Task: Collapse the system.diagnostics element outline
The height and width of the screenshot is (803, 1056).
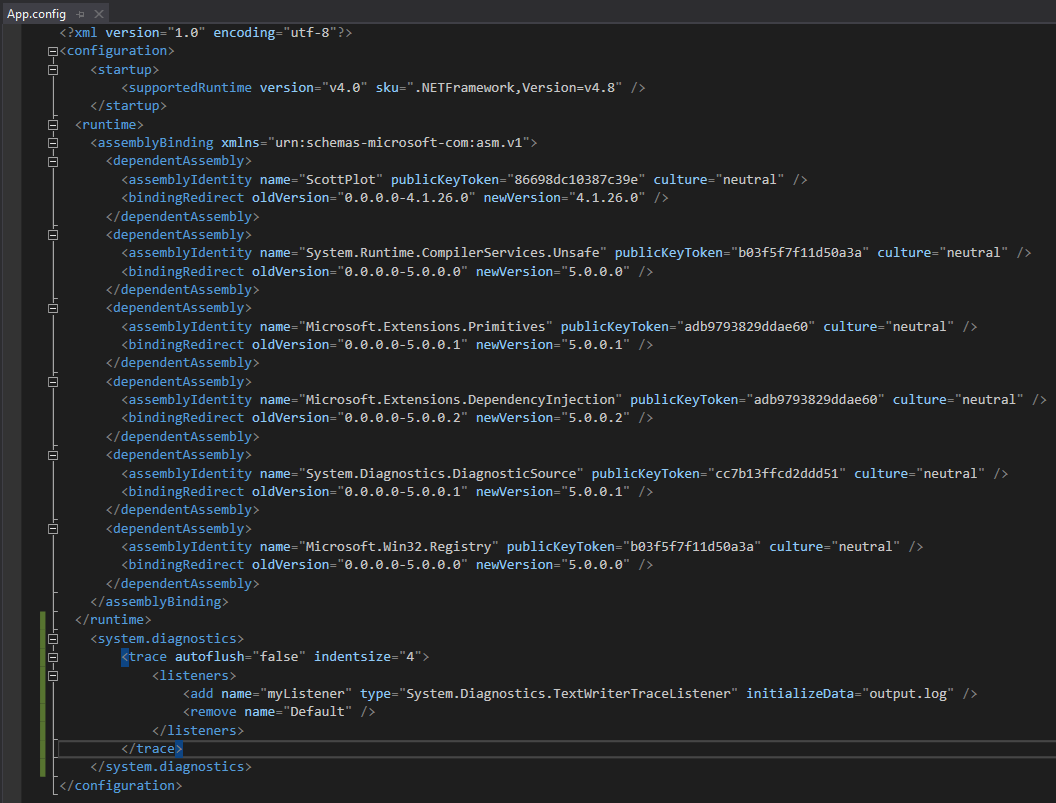Action: (53, 639)
